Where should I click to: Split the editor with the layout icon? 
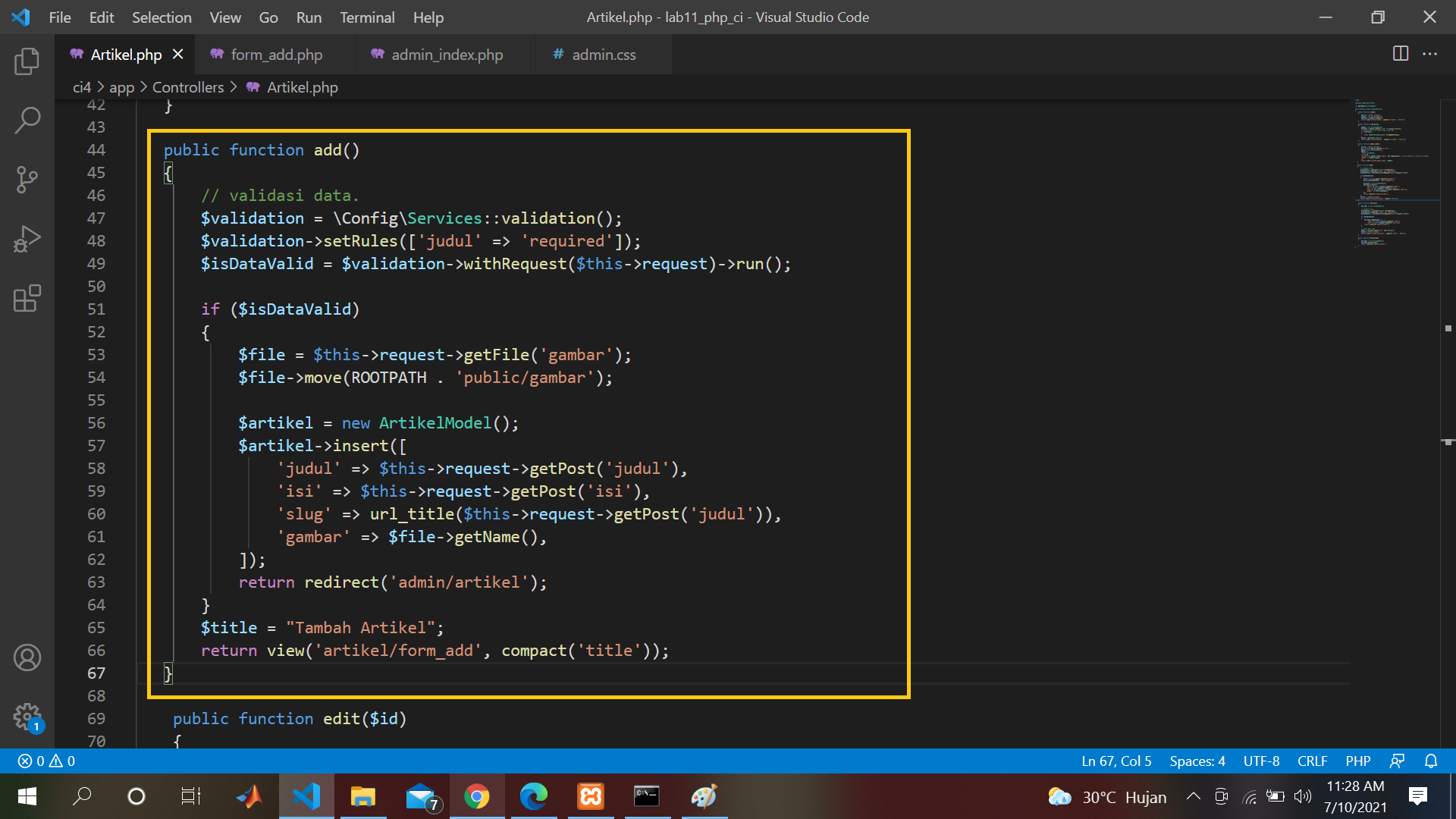pyautogui.click(x=1399, y=54)
